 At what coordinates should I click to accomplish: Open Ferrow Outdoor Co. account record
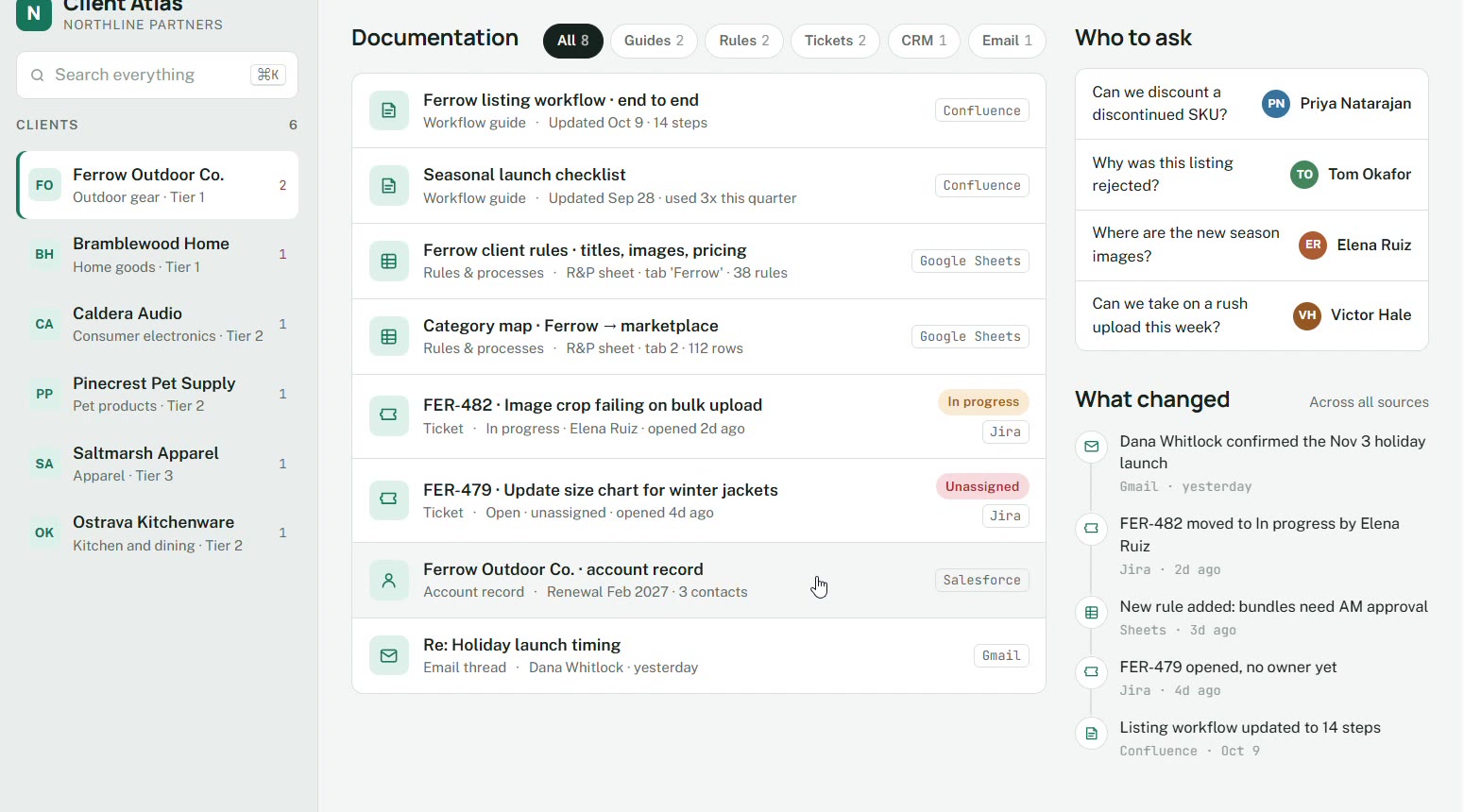tap(699, 581)
